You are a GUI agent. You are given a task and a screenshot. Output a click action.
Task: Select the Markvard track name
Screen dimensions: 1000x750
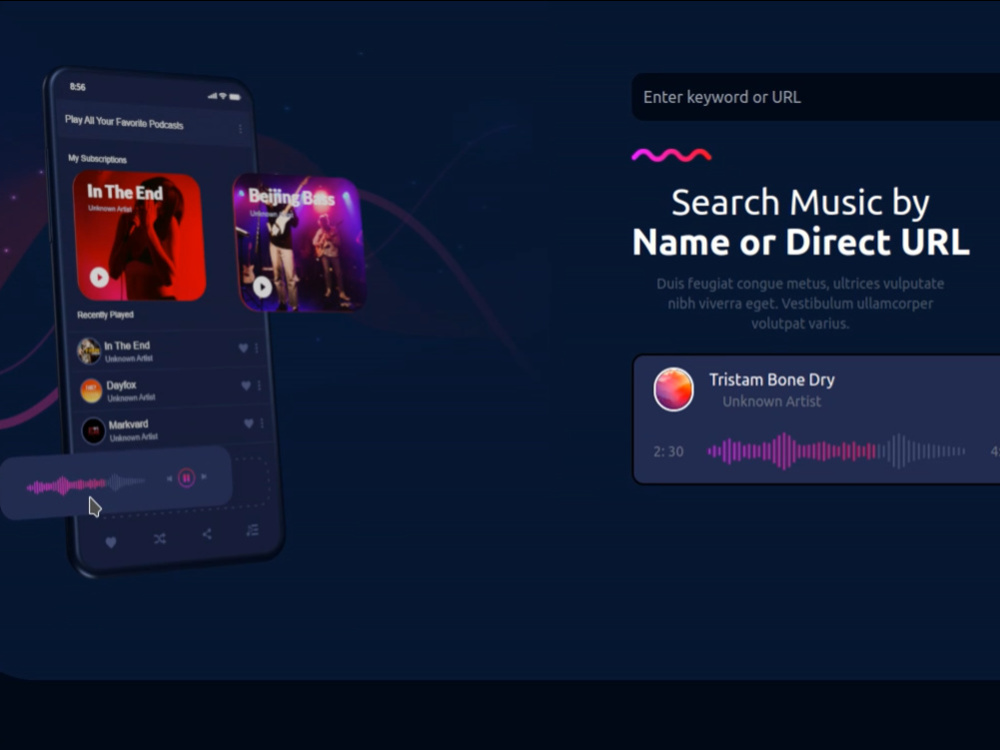pos(128,424)
